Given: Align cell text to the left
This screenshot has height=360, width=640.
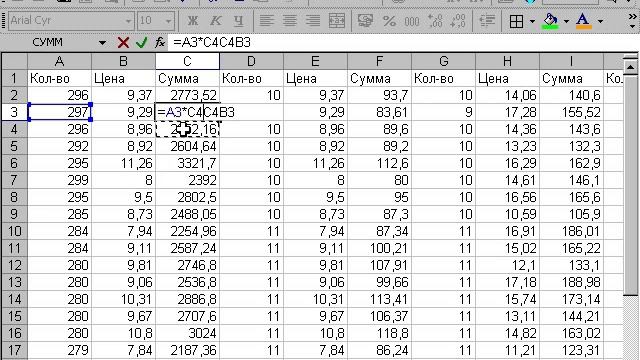Looking at the screenshot, I should pos(267,20).
